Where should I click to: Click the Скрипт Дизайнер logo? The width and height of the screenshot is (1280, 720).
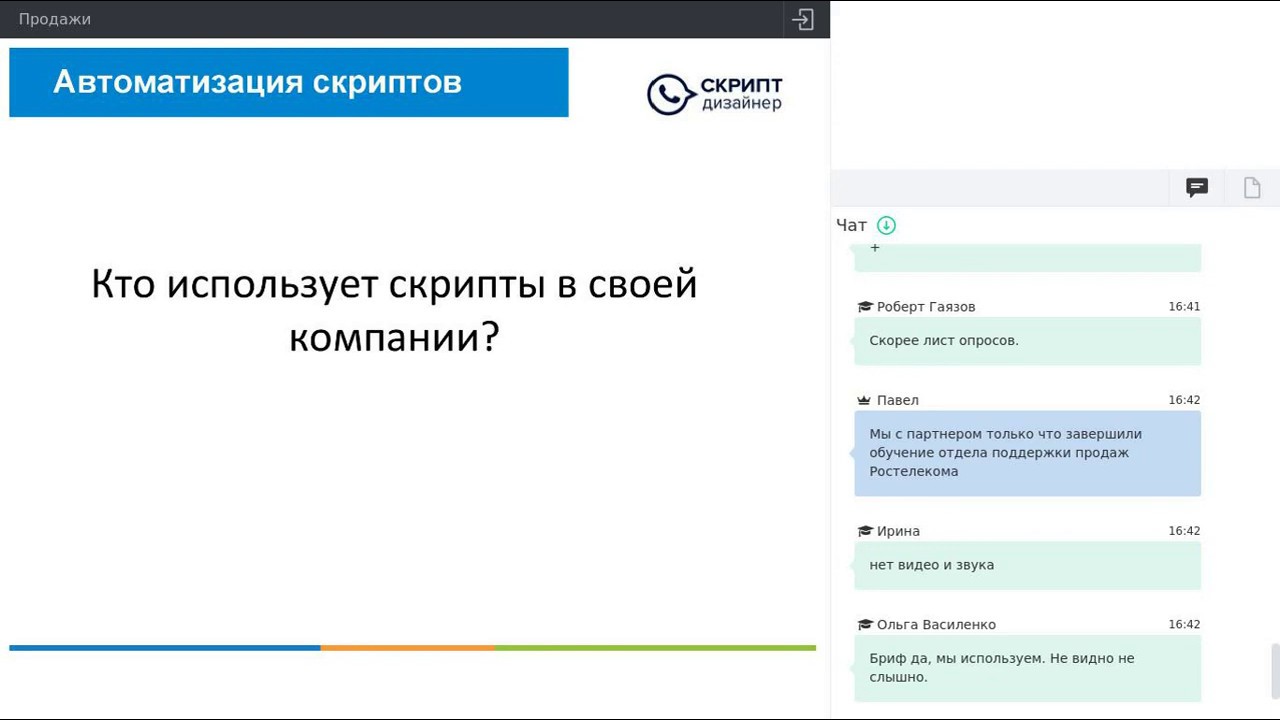pos(714,94)
